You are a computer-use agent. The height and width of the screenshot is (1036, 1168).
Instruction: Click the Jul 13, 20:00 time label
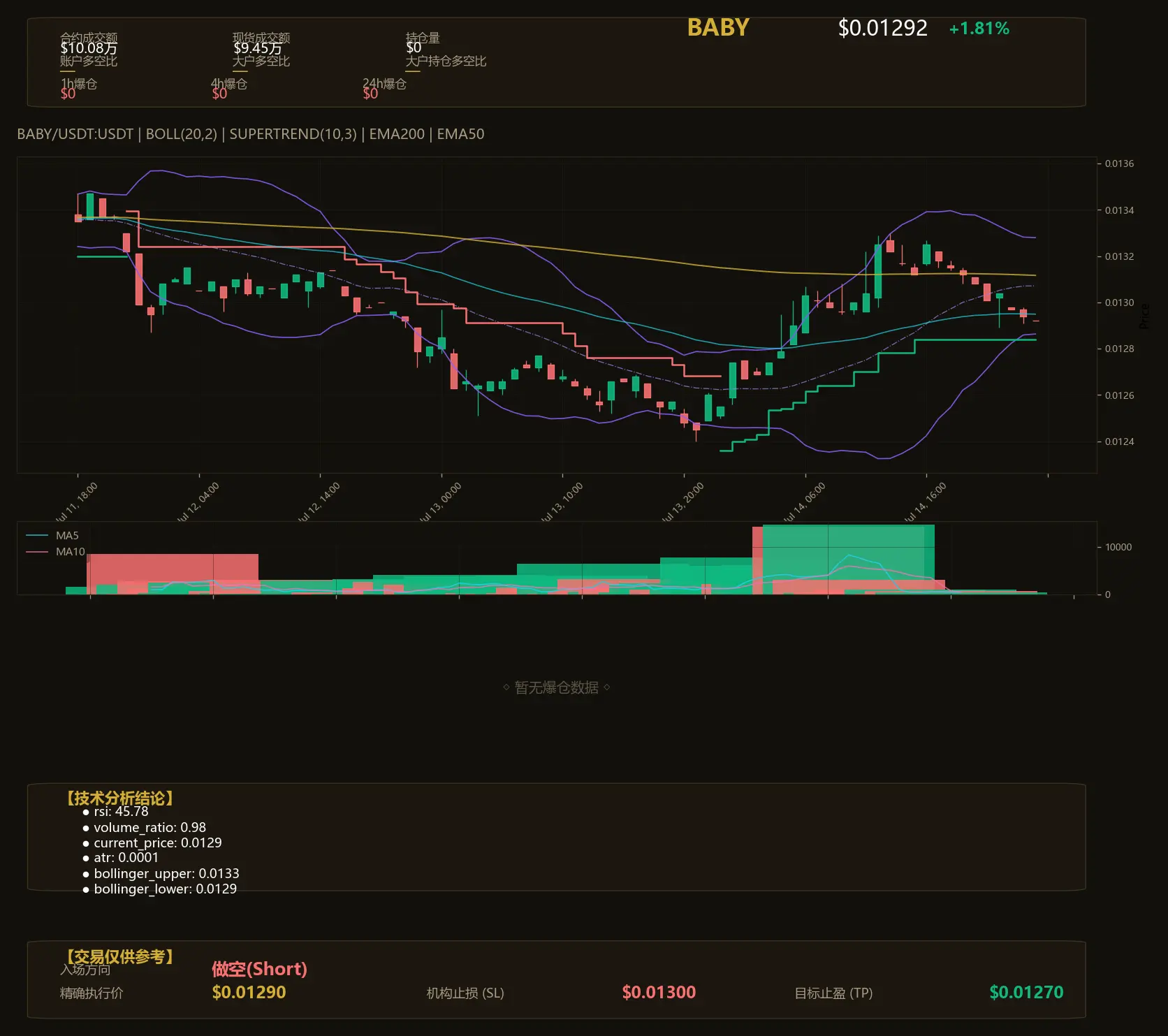pos(682,502)
